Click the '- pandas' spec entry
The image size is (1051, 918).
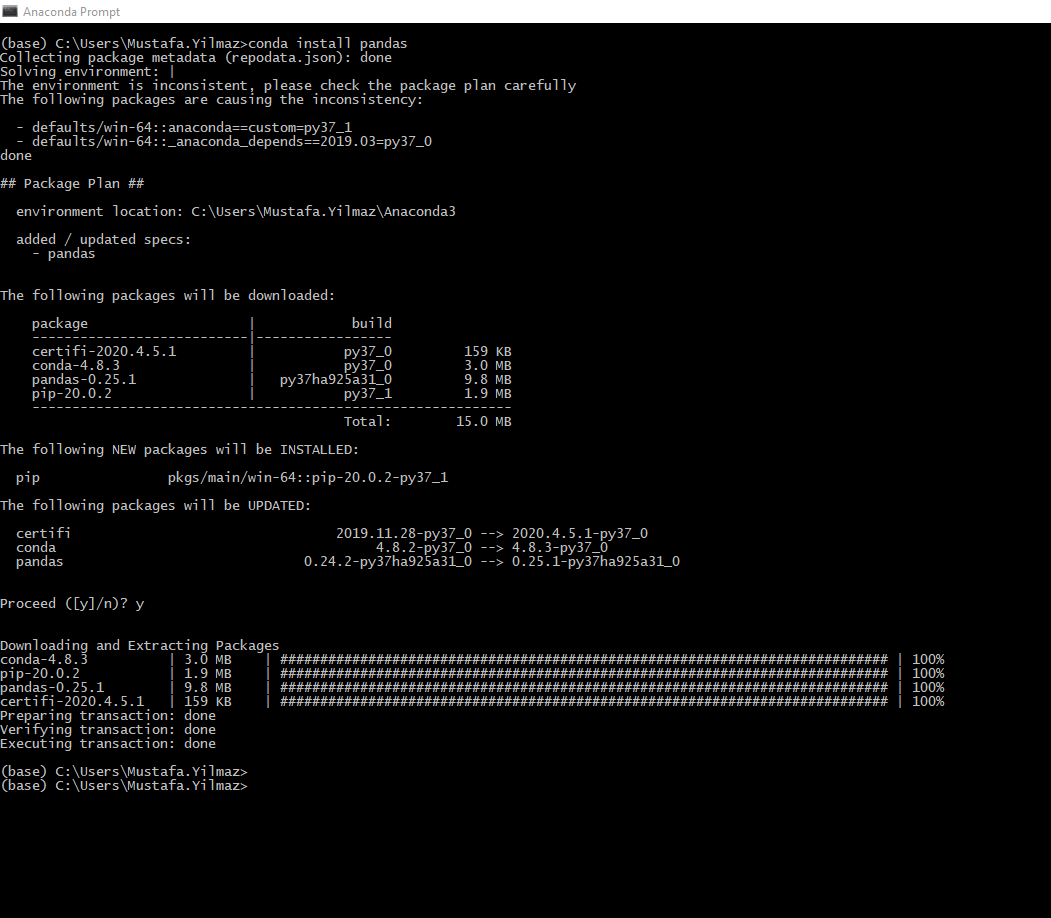point(64,254)
